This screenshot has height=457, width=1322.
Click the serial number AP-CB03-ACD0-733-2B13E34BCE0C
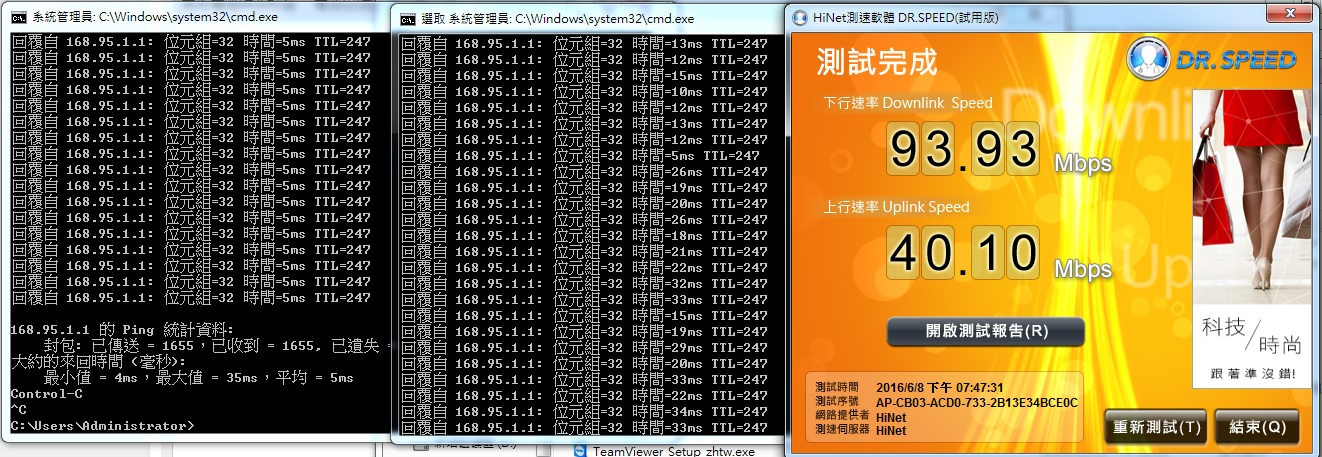click(977, 402)
